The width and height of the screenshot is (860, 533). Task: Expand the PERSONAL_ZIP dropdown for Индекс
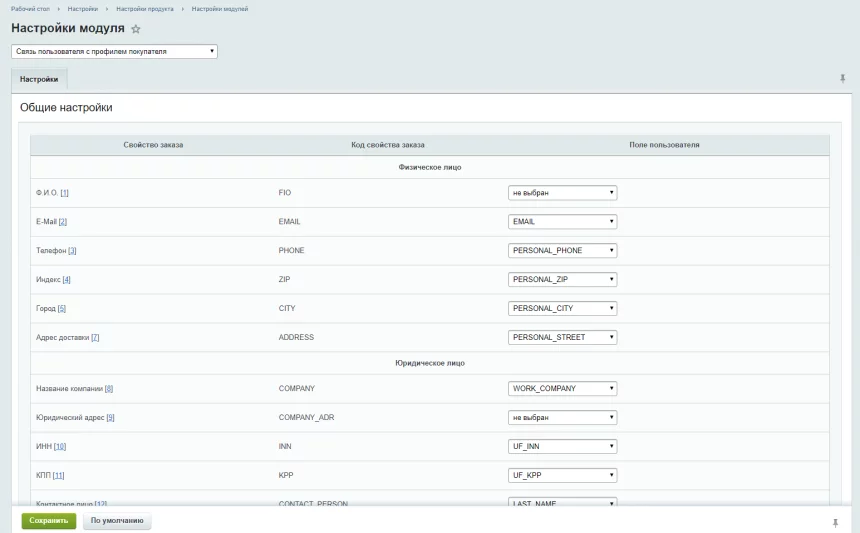pos(562,279)
